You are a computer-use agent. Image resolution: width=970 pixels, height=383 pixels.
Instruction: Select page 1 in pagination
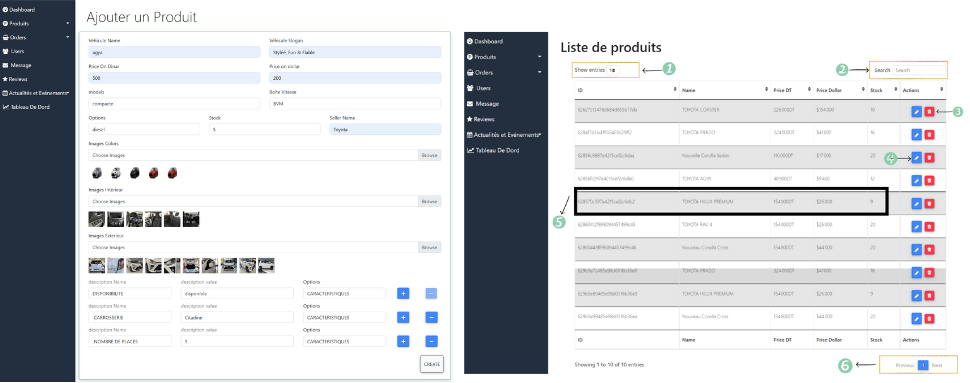pyautogui.click(x=922, y=365)
